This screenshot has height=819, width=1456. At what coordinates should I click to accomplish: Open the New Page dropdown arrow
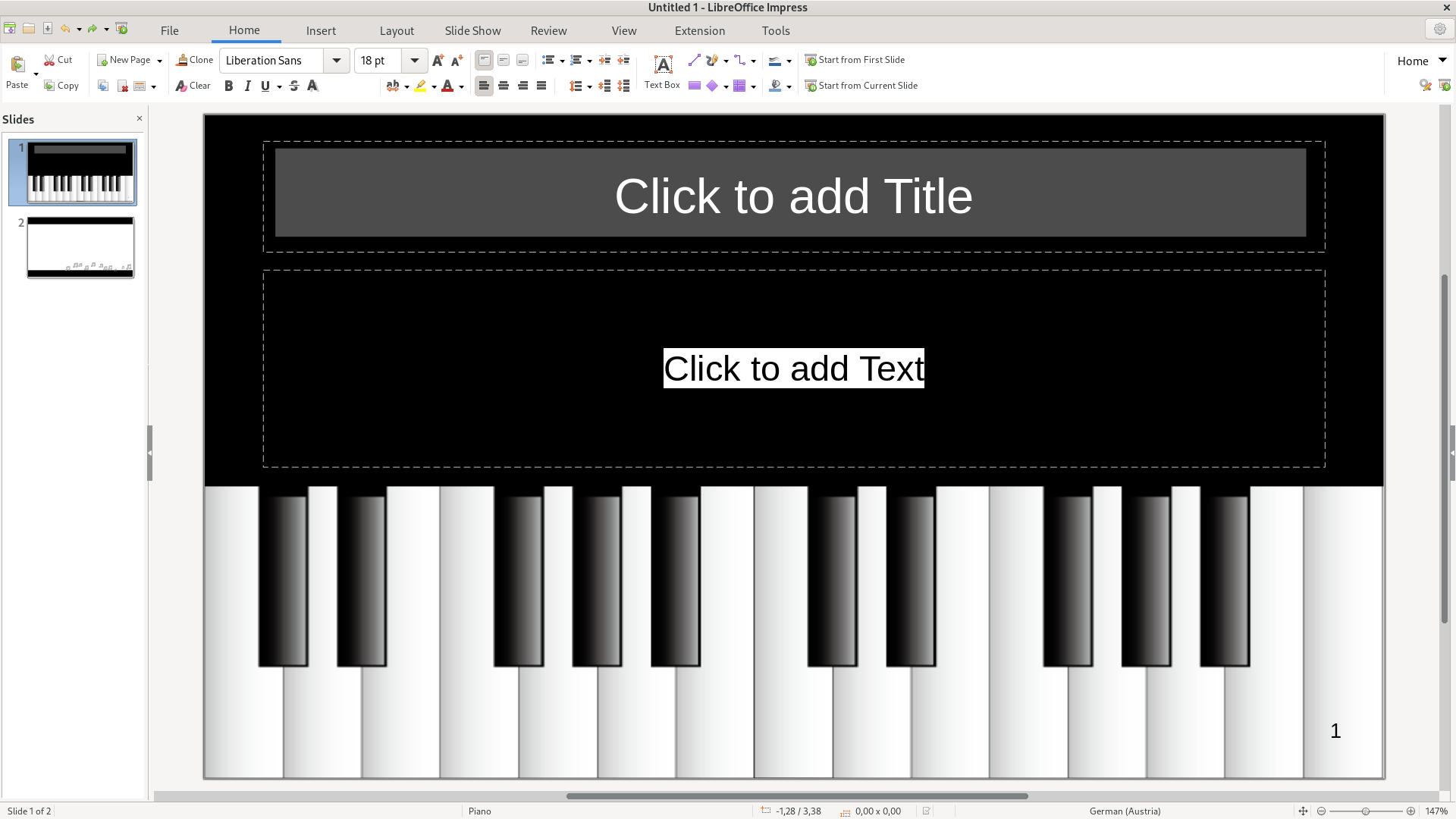[x=159, y=61]
